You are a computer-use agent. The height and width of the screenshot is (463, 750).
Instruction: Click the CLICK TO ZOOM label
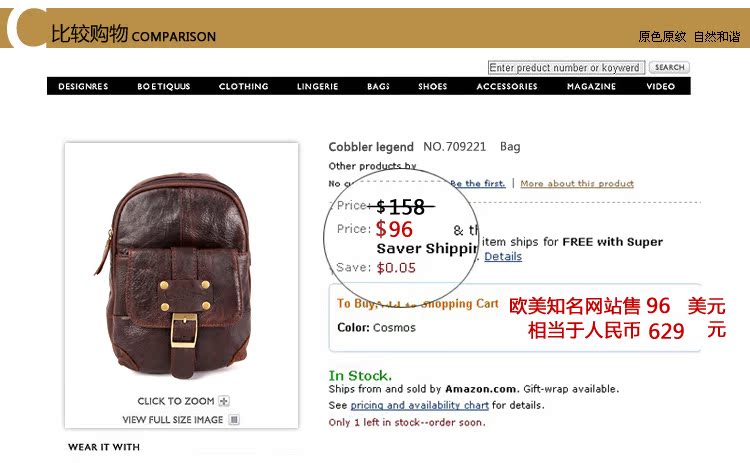176,401
